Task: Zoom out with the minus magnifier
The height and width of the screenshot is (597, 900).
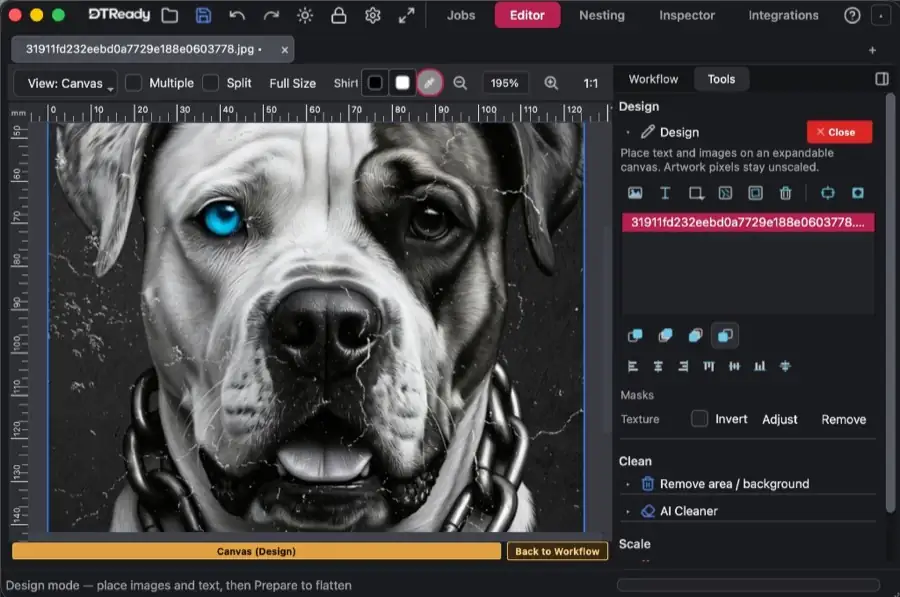Action: tap(460, 83)
